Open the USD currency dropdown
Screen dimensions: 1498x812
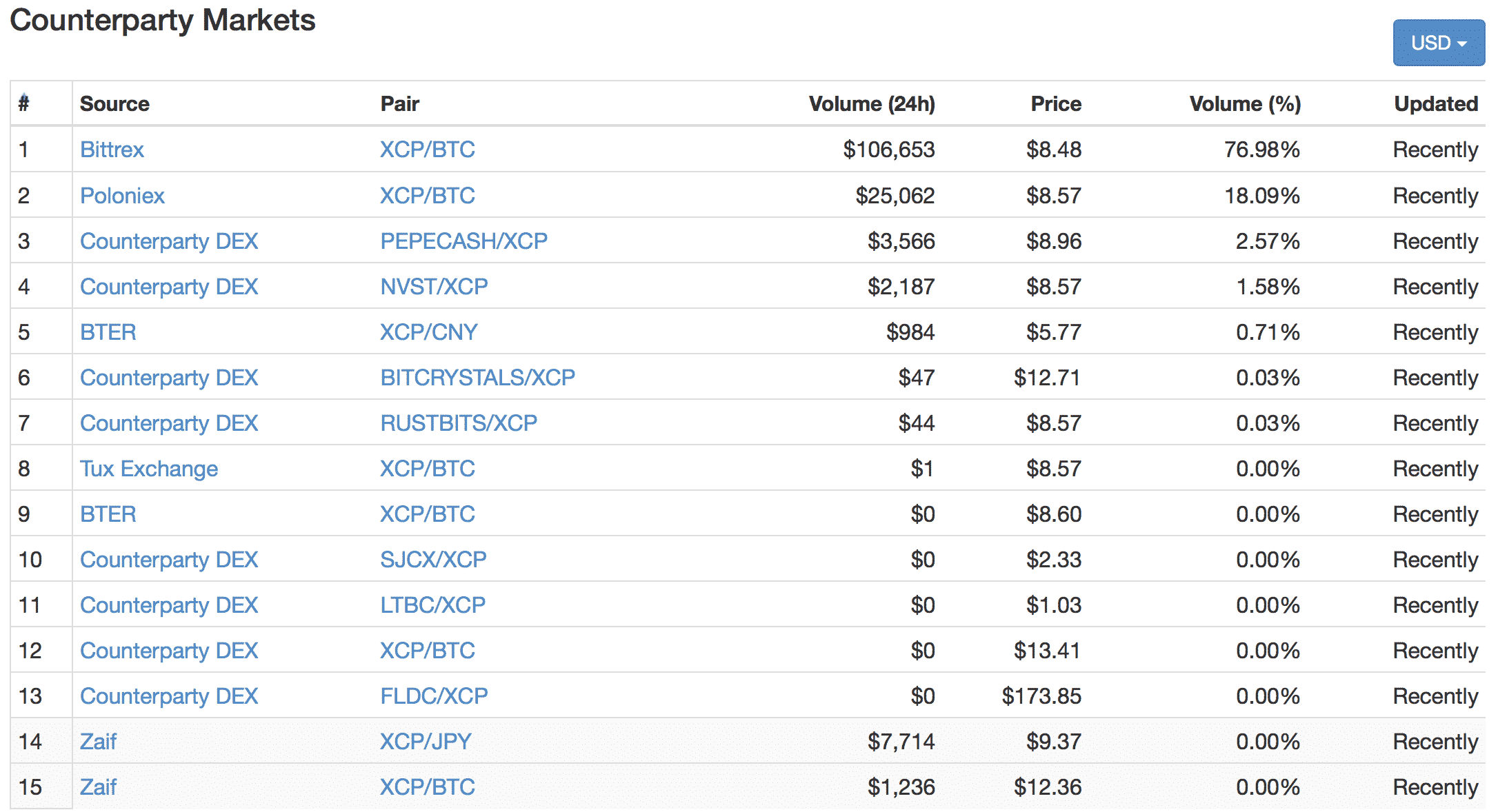click(x=1439, y=43)
